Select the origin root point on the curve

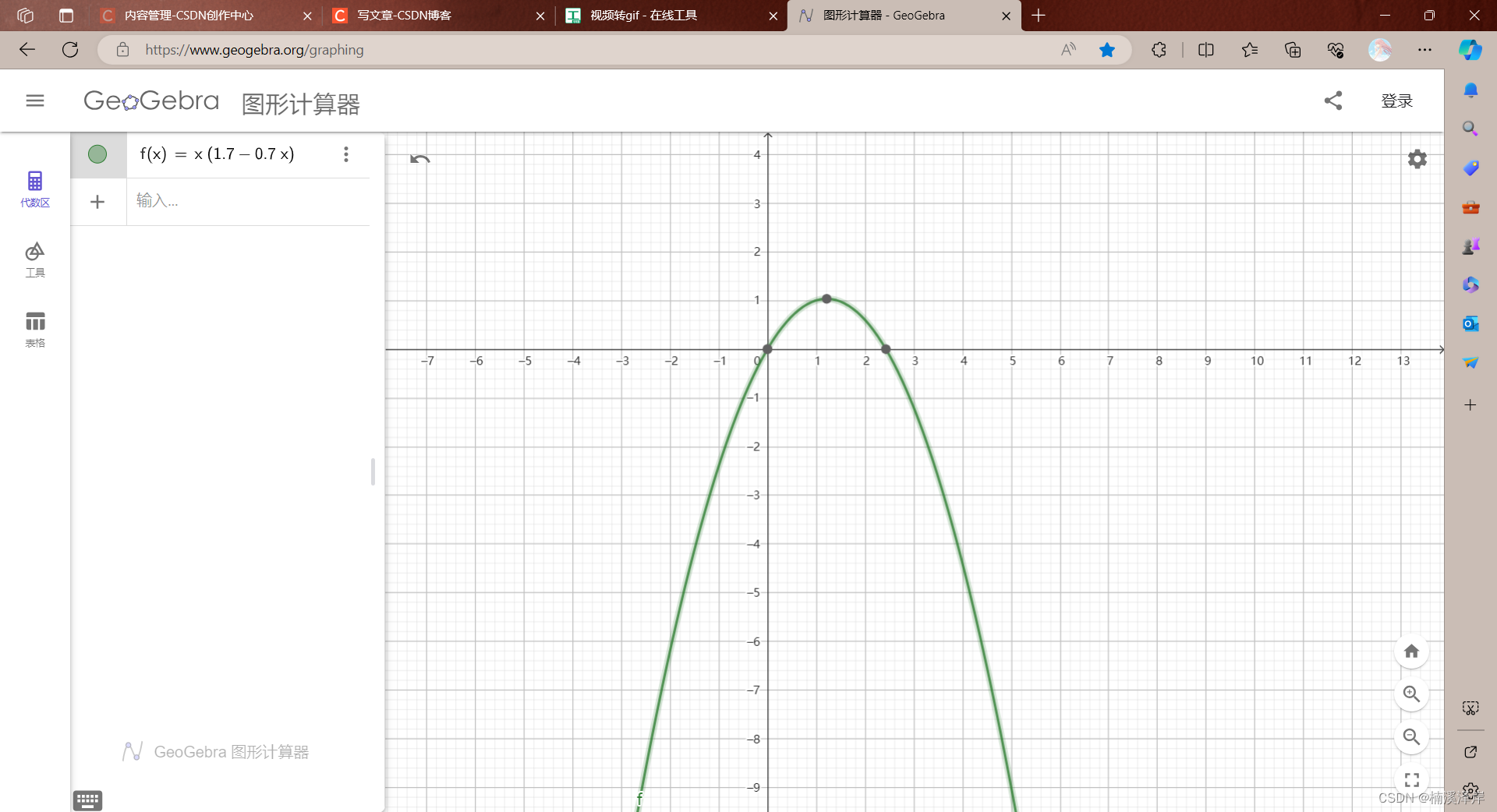pyautogui.click(x=767, y=349)
